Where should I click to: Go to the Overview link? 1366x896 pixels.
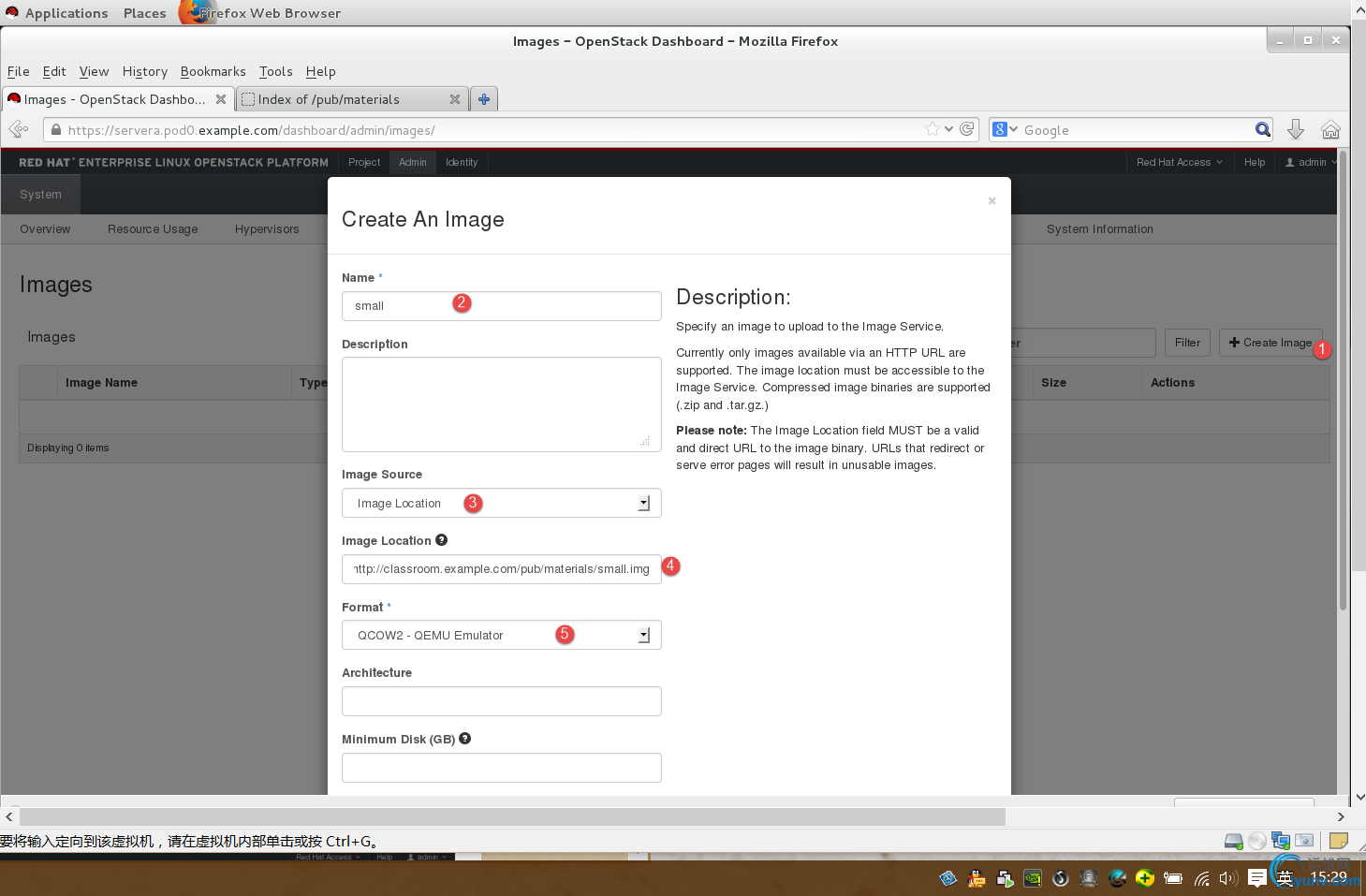pos(45,229)
